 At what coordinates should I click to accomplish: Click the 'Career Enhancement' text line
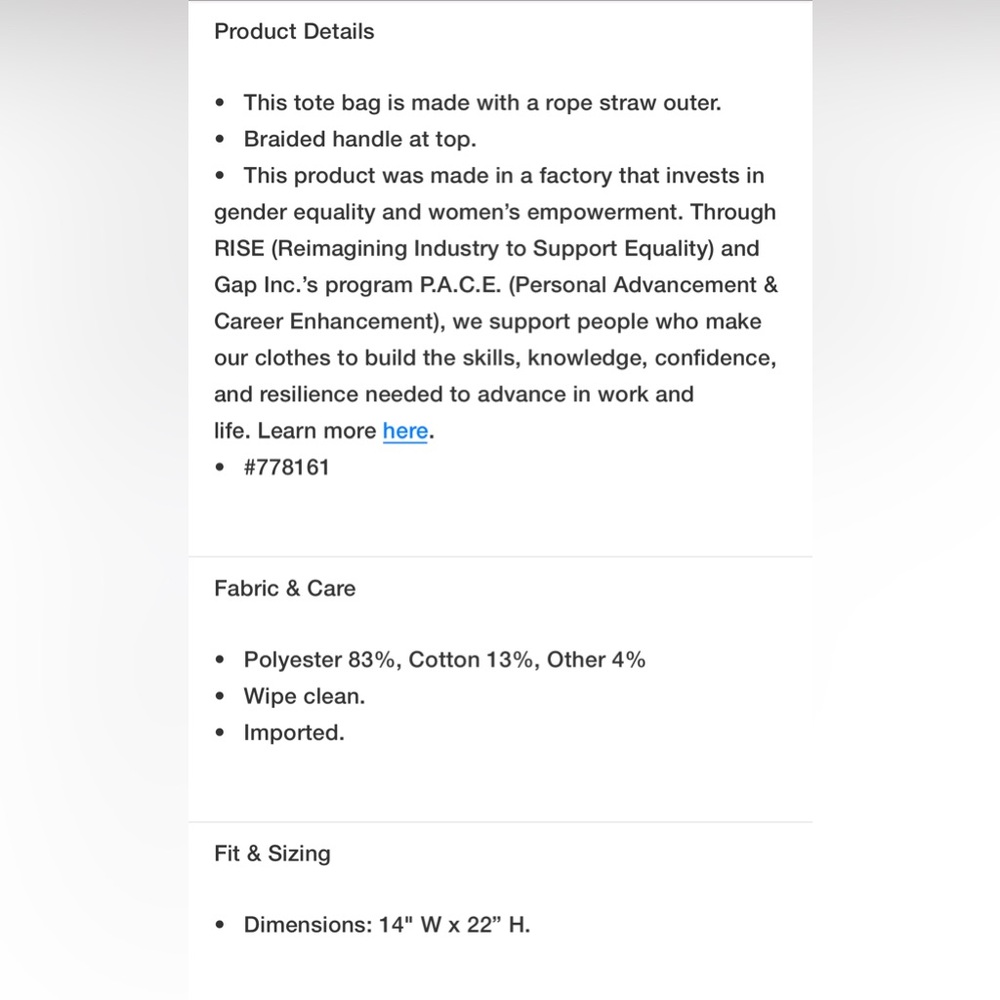[x=488, y=321]
